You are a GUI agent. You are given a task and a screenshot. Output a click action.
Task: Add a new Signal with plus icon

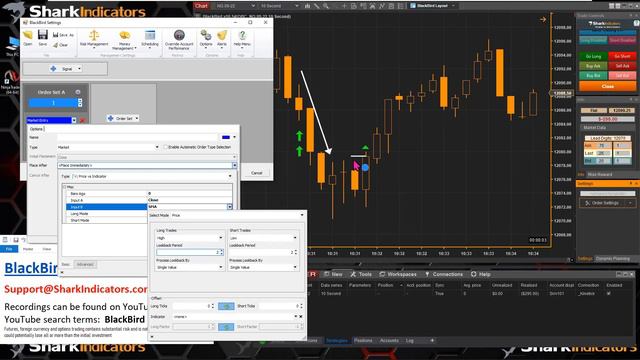tap(53, 69)
